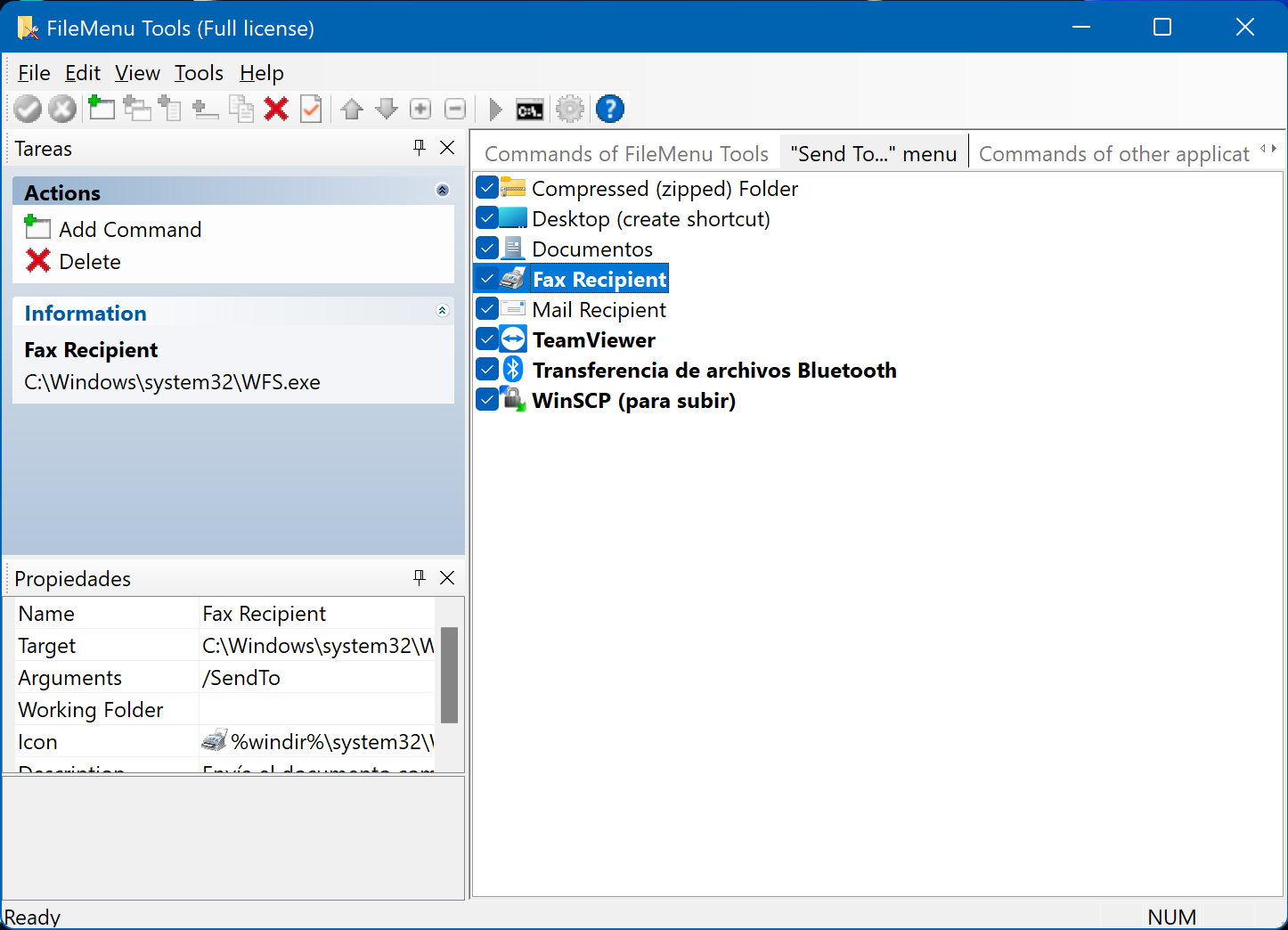Viewport: 1288px width, 930px height.
Task: Open options via the gear toolbar icon
Action: pyautogui.click(x=570, y=109)
